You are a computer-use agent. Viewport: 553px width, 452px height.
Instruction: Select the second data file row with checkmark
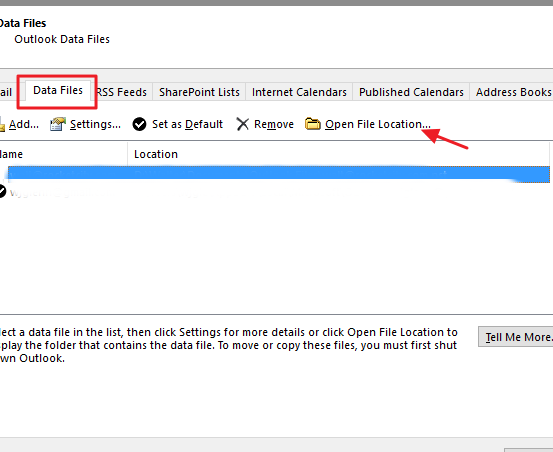point(275,192)
